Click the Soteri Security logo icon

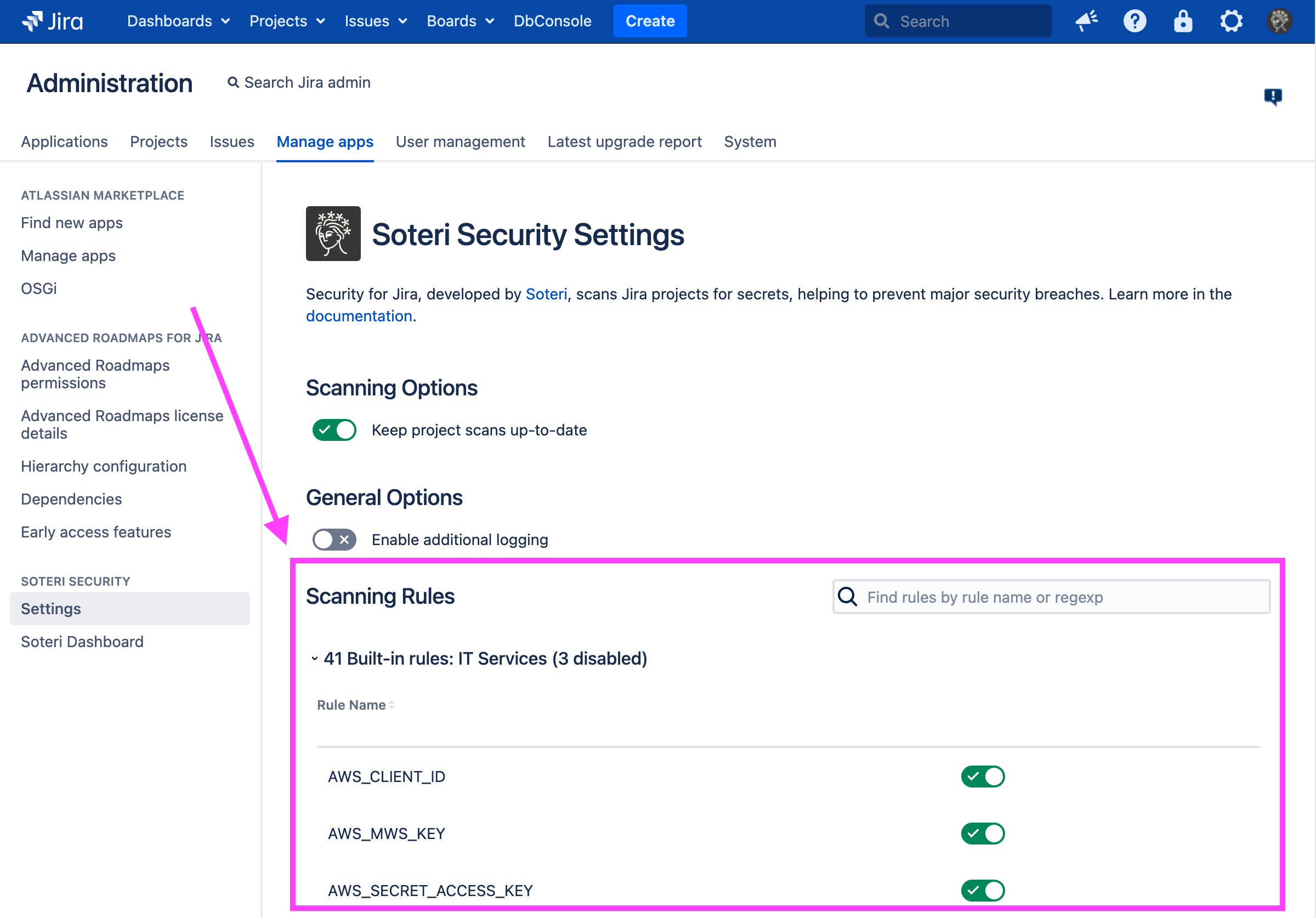pos(333,234)
